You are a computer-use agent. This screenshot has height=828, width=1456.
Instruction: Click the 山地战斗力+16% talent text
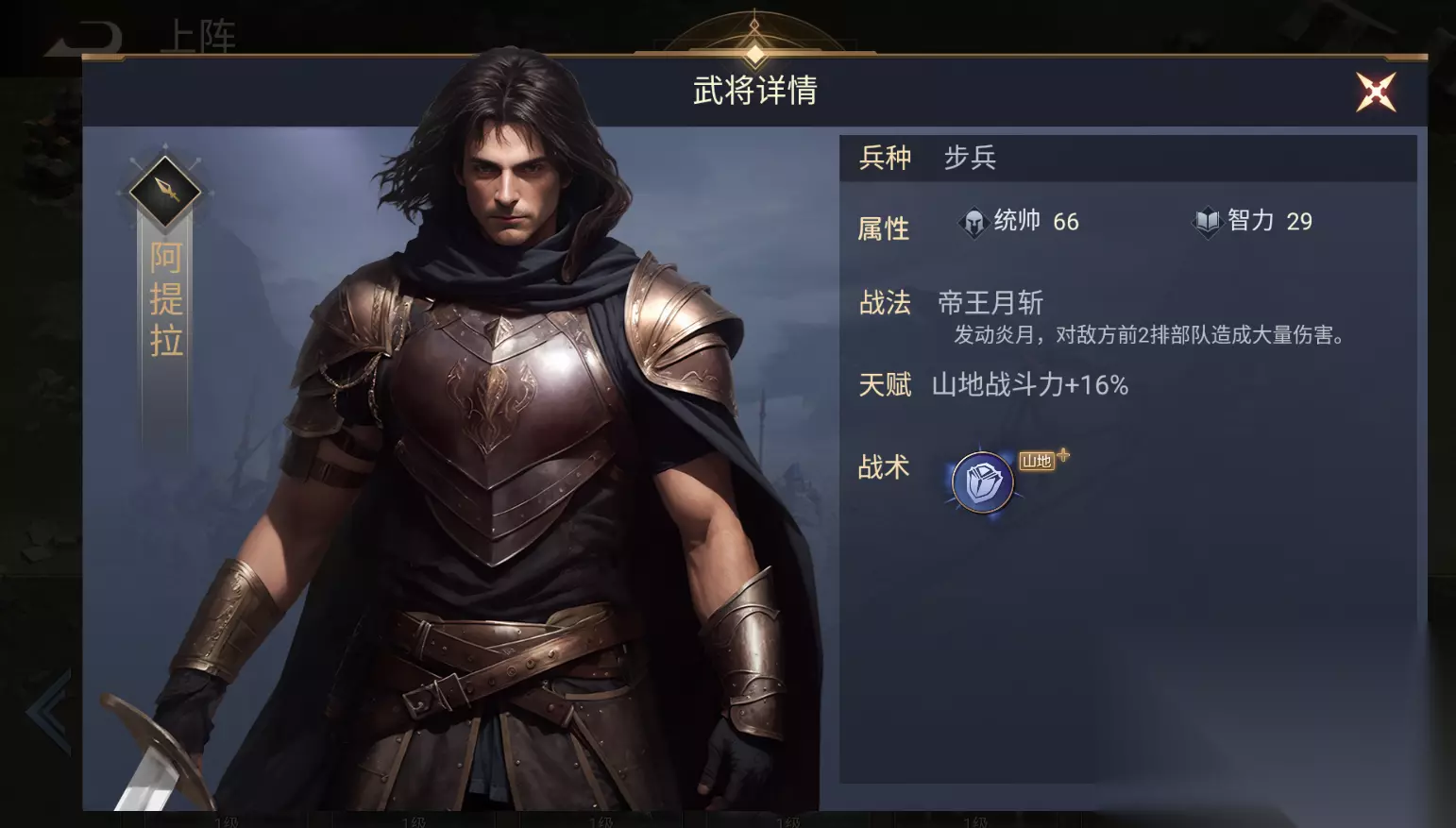coord(1030,385)
